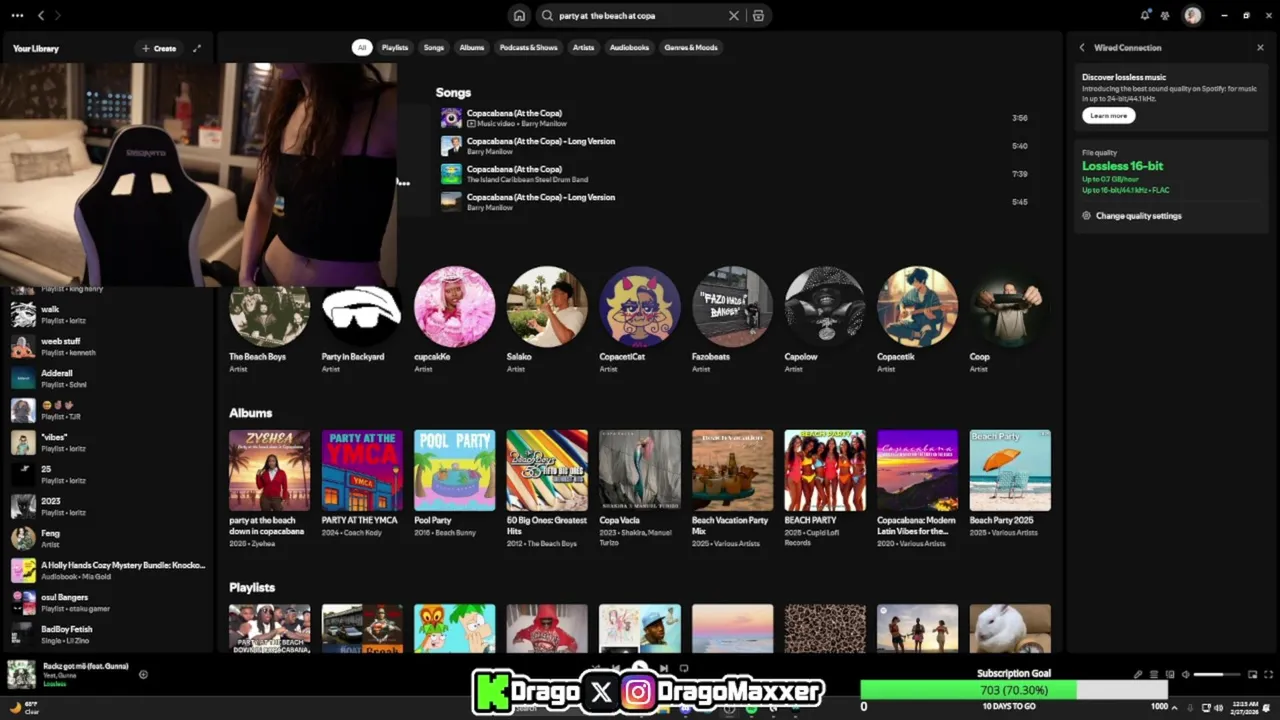1280x720 pixels.
Task: Open the Home page icon
Action: click(519, 15)
